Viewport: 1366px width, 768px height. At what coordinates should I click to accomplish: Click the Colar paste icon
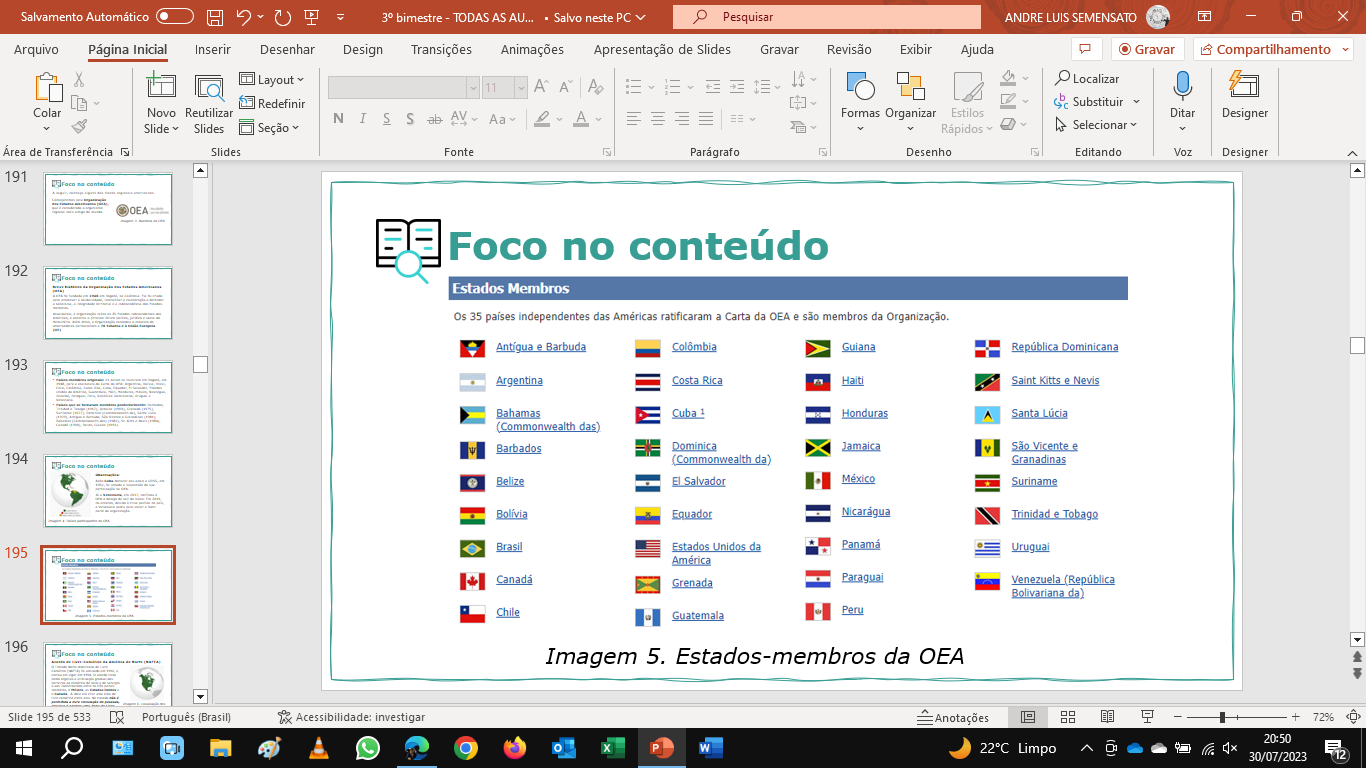tap(47, 88)
